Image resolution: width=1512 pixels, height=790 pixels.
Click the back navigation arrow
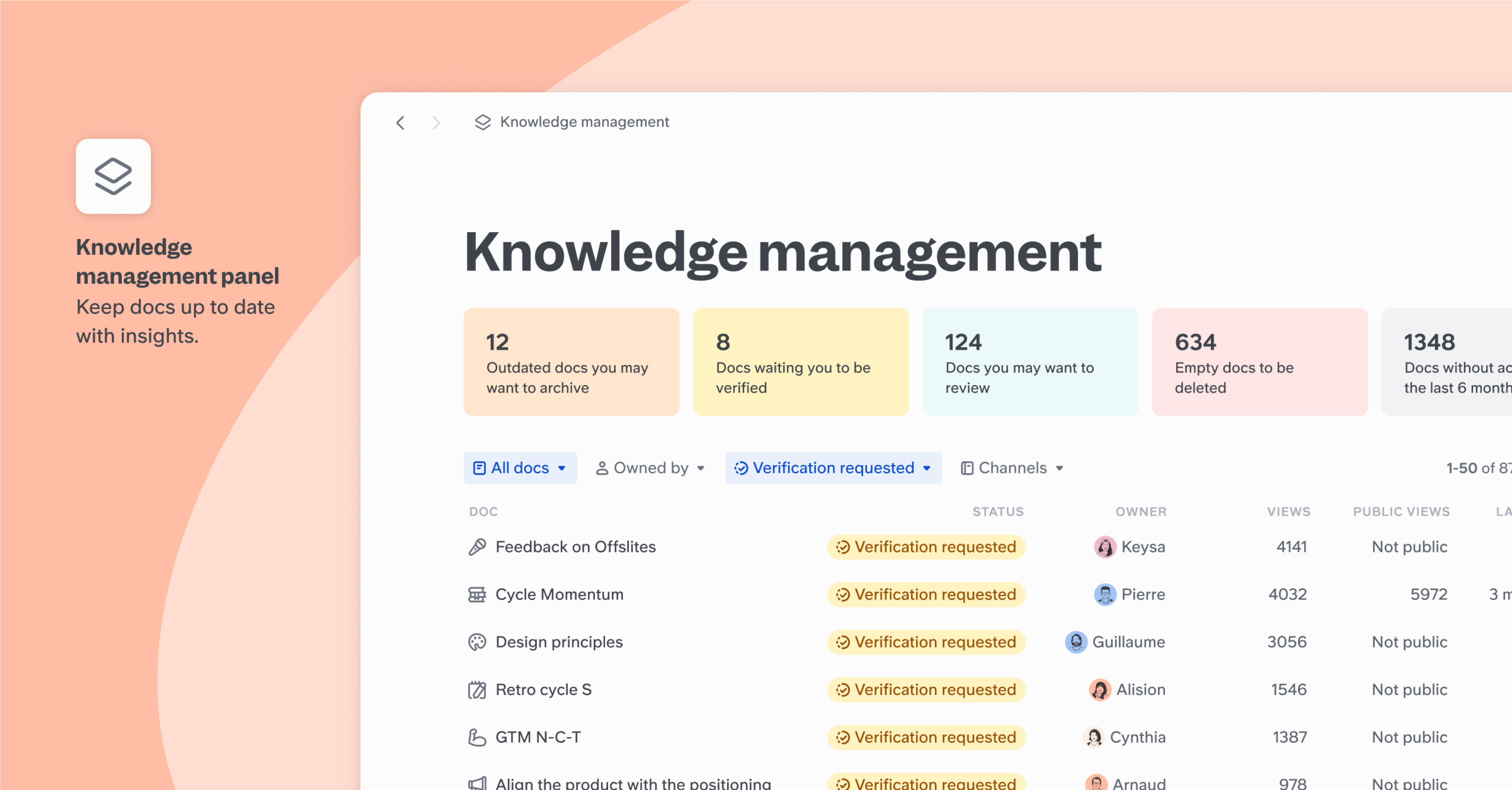pyautogui.click(x=400, y=123)
